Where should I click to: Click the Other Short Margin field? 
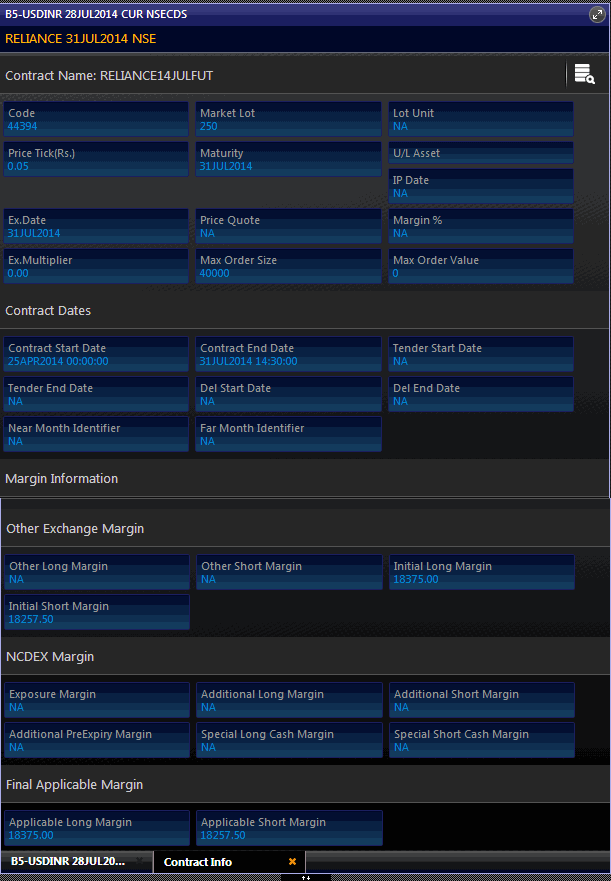(289, 573)
